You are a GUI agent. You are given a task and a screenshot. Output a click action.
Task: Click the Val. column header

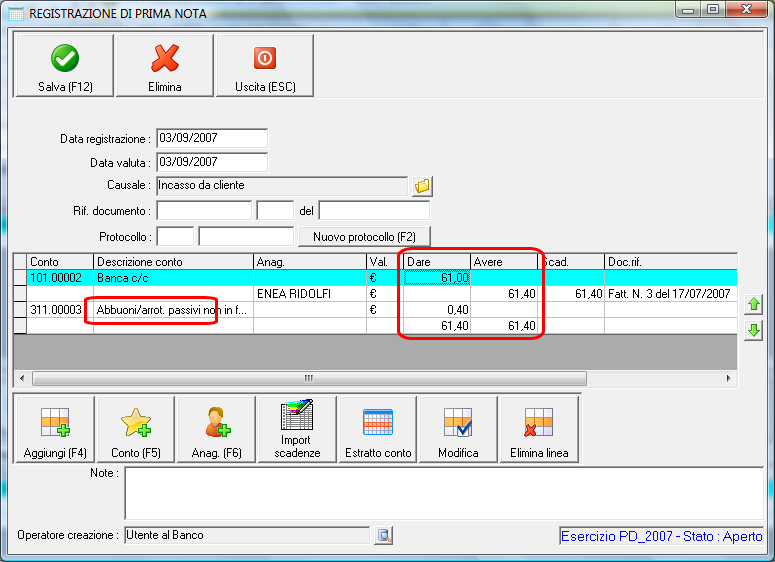(385, 261)
